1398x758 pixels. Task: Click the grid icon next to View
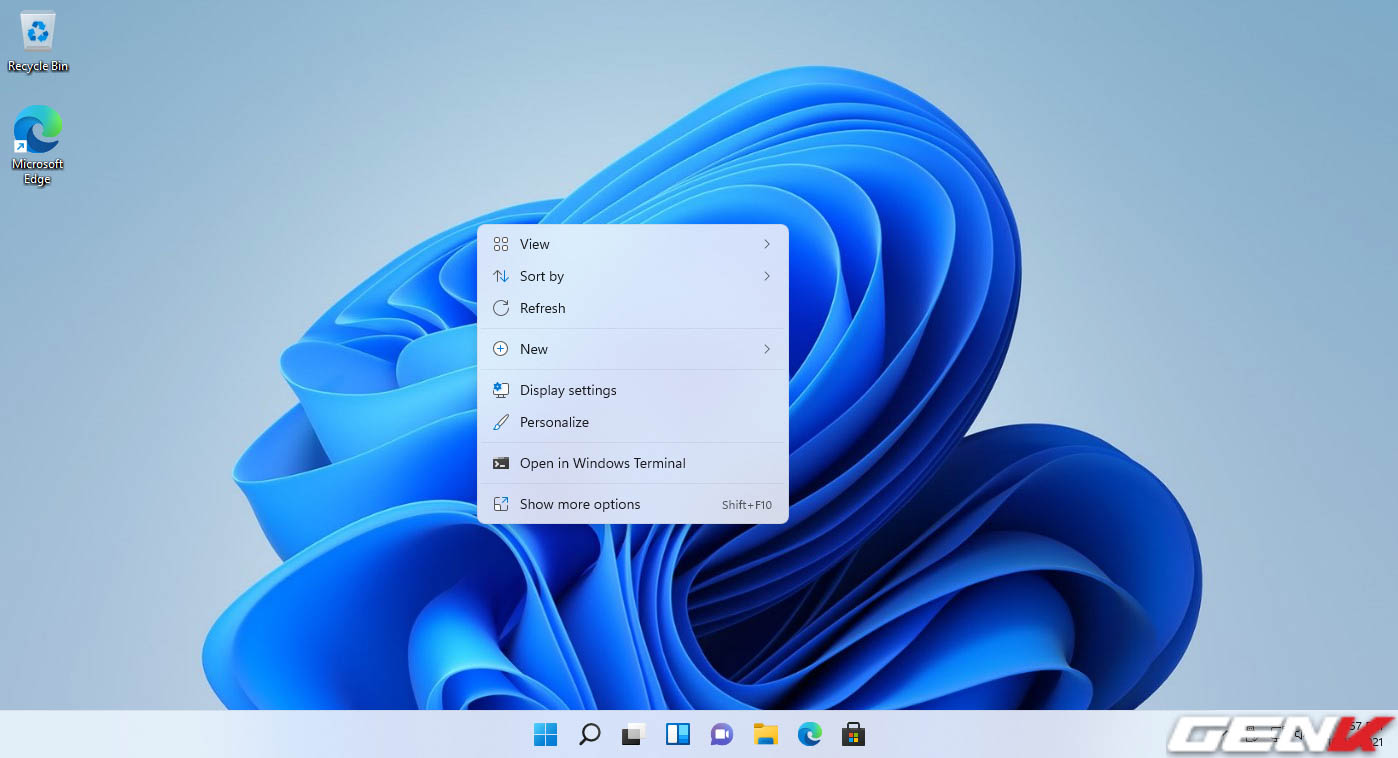tap(501, 243)
